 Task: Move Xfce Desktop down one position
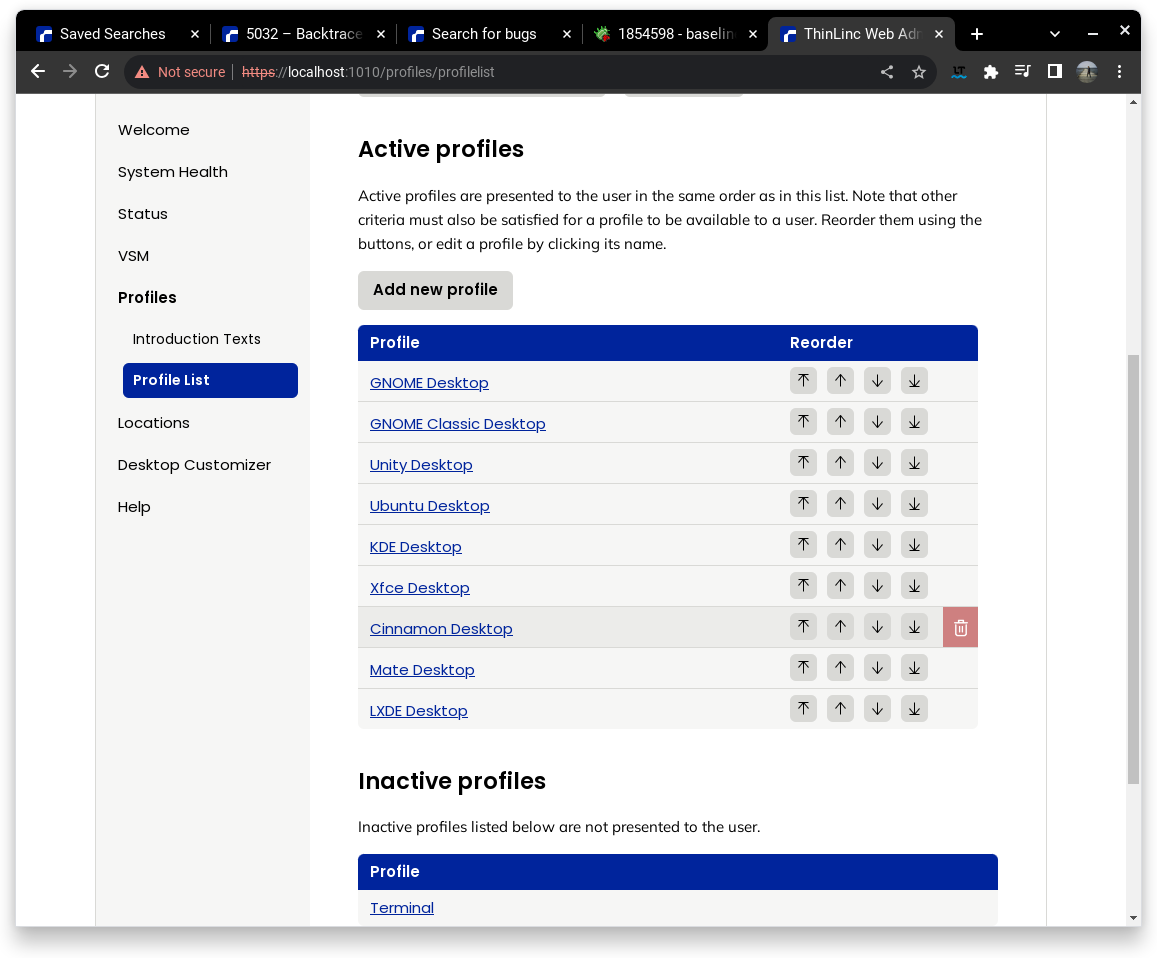877,585
